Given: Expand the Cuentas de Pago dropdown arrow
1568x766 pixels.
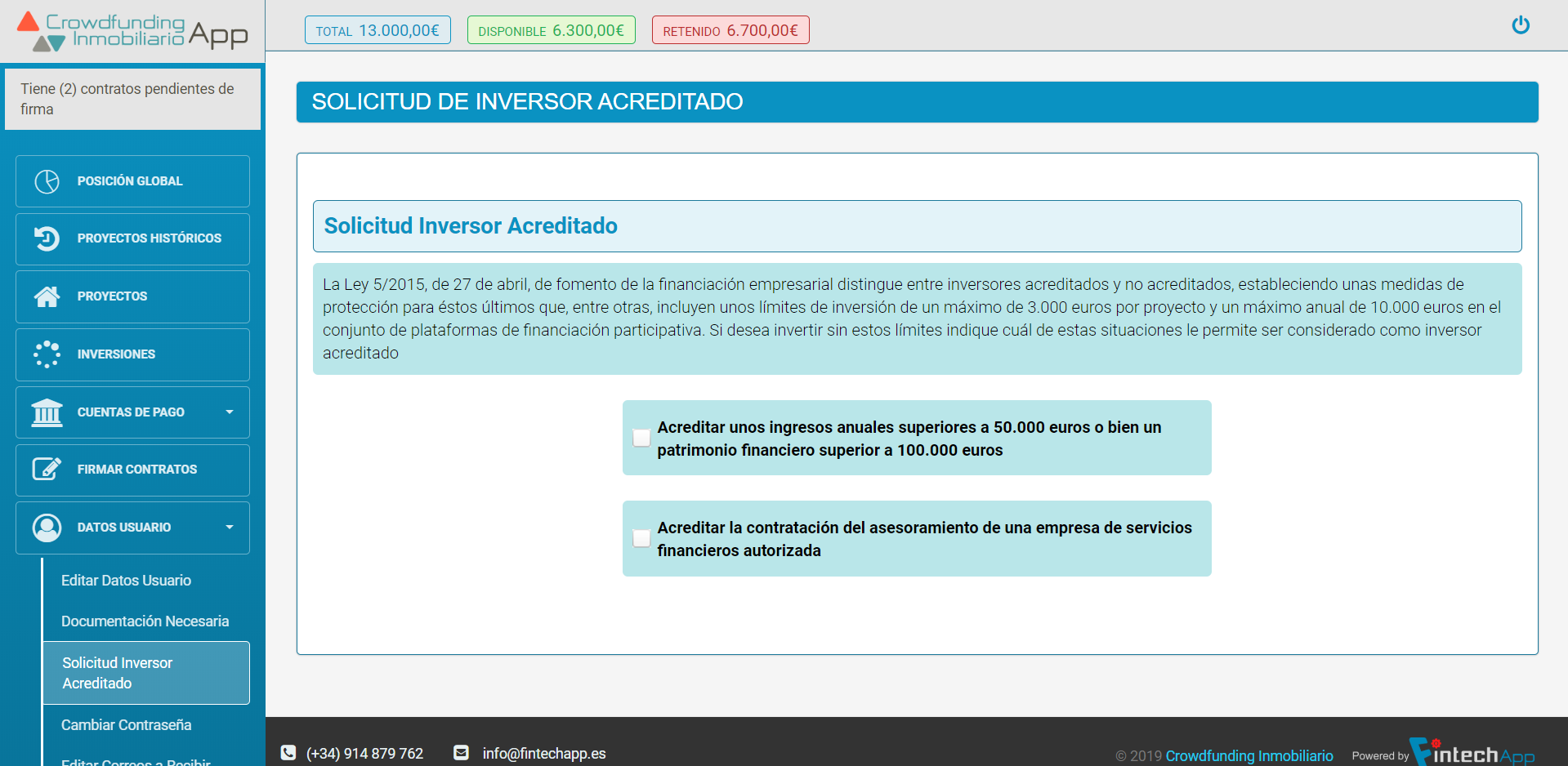Looking at the screenshot, I should [x=230, y=412].
